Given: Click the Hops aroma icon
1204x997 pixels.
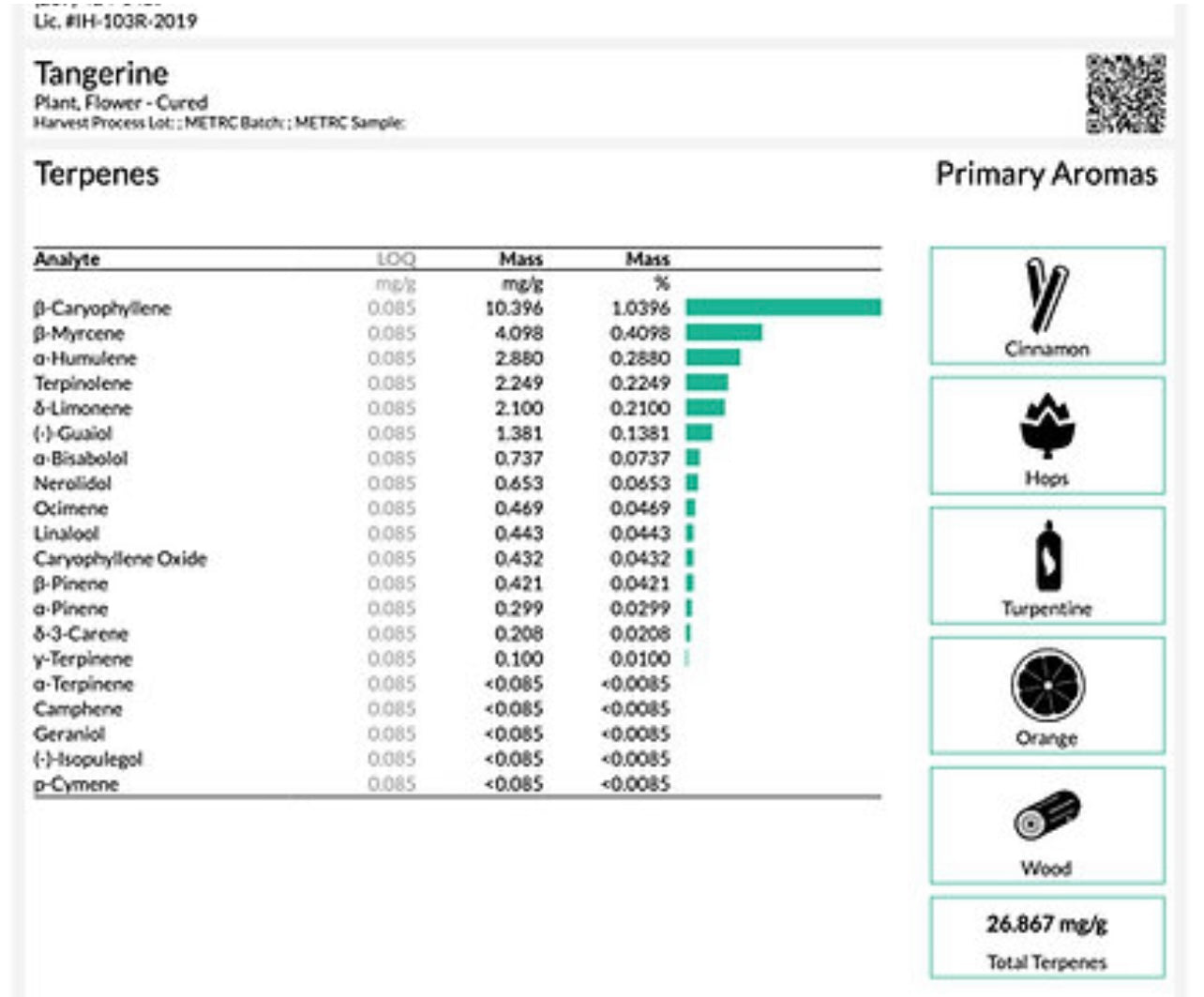Looking at the screenshot, I should click(x=1046, y=425).
